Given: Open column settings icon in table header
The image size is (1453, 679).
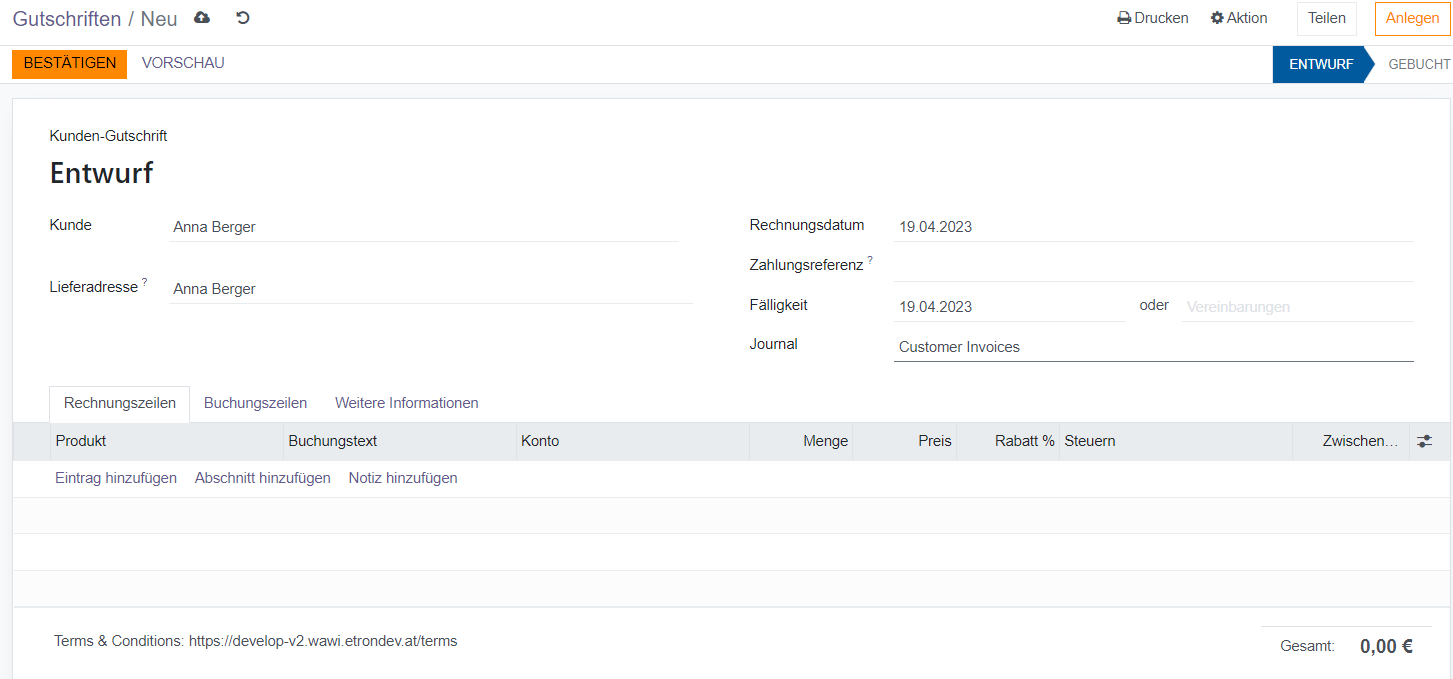Looking at the screenshot, I should (x=1424, y=441).
